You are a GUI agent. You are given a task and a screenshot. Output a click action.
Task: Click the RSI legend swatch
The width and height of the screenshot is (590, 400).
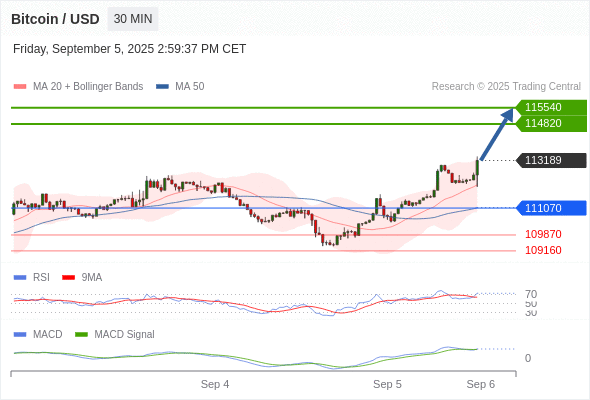click(20, 278)
